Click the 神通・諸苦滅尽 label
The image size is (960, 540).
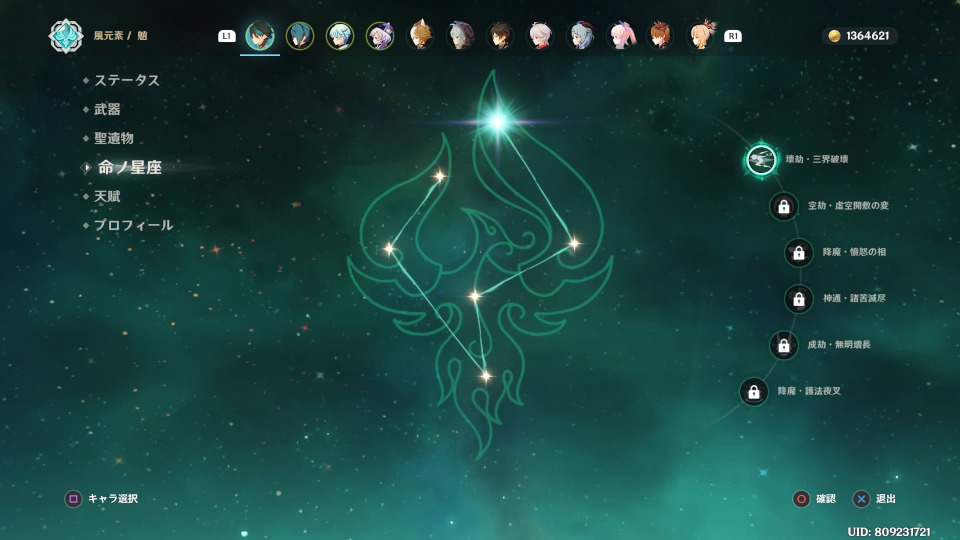pyautogui.click(x=854, y=298)
